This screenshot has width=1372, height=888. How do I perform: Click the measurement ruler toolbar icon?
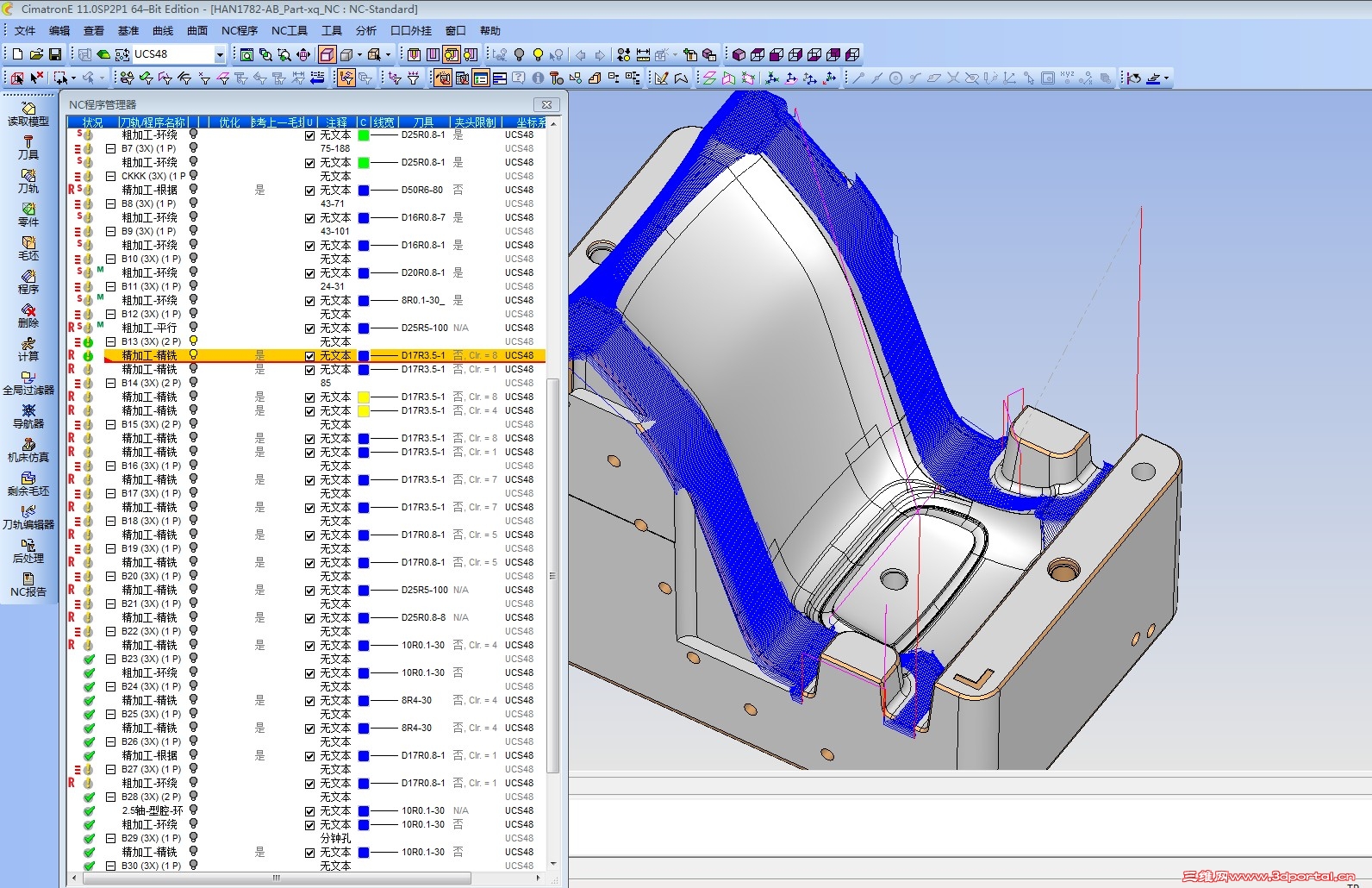(643, 54)
